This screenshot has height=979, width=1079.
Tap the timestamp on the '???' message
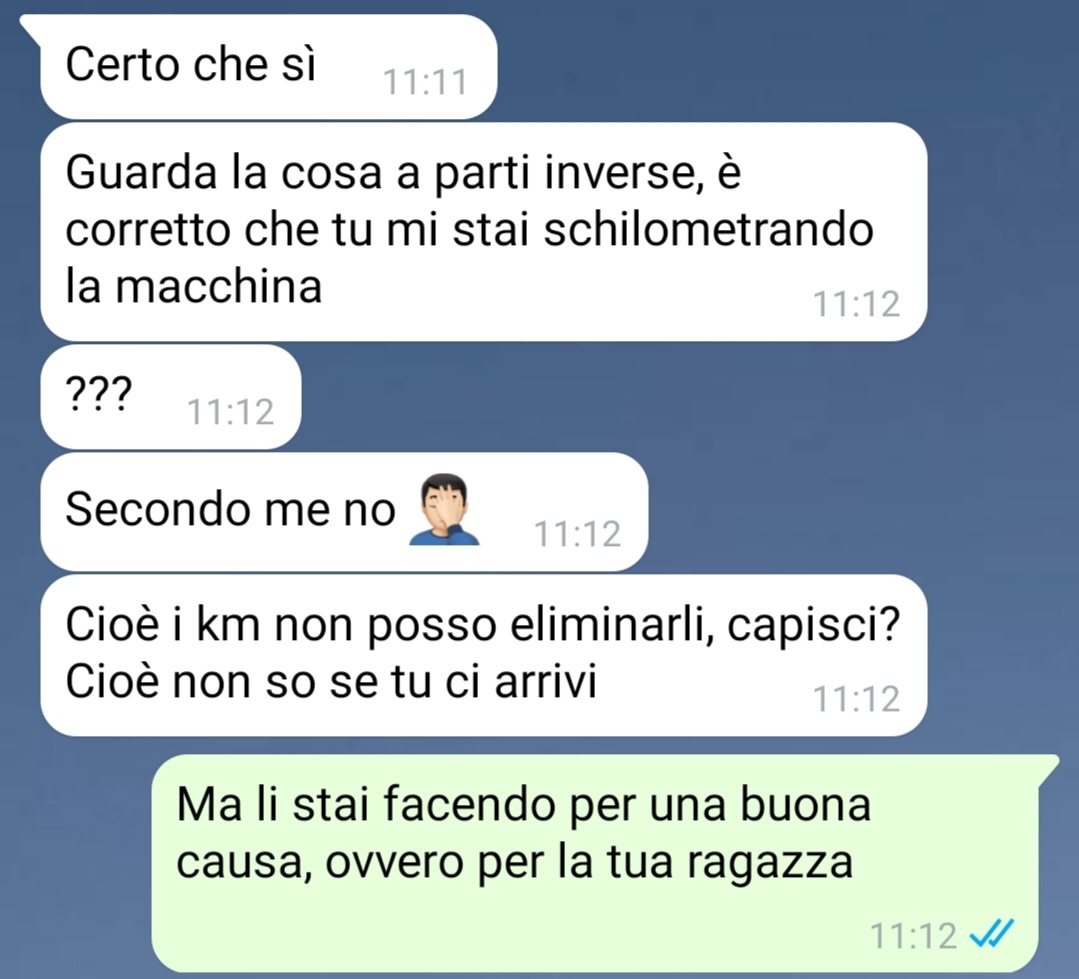click(x=231, y=411)
